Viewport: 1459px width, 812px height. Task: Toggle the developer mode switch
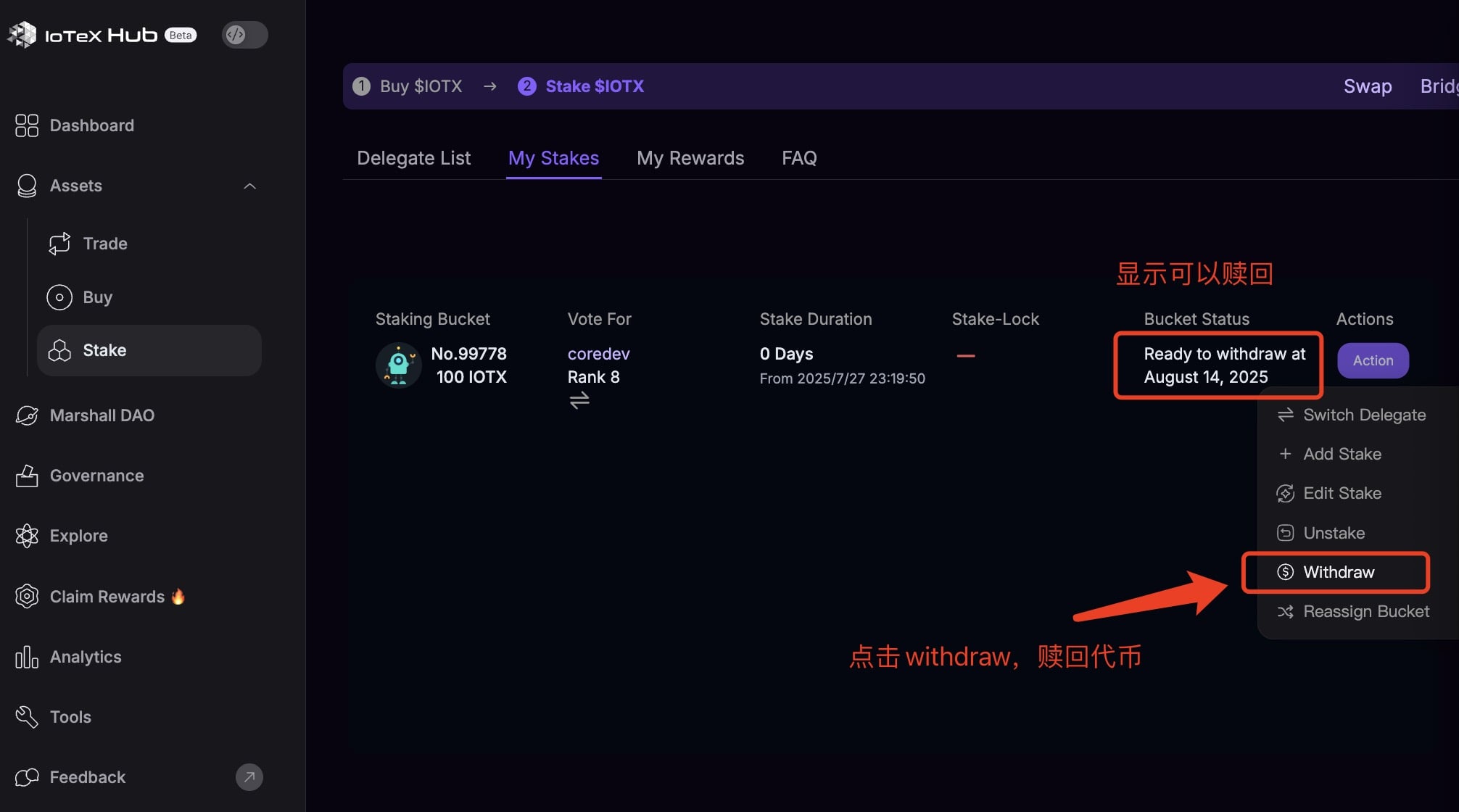point(244,35)
